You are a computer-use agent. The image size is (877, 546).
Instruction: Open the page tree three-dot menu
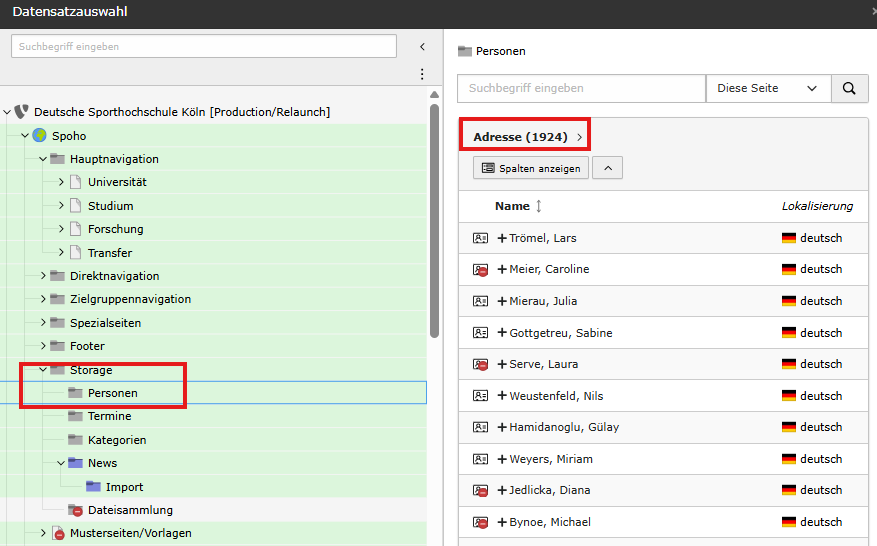(x=422, y=75)
